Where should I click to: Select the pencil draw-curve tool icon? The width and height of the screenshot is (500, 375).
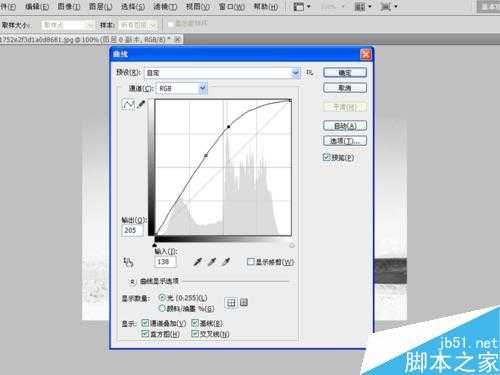[141, 104]
